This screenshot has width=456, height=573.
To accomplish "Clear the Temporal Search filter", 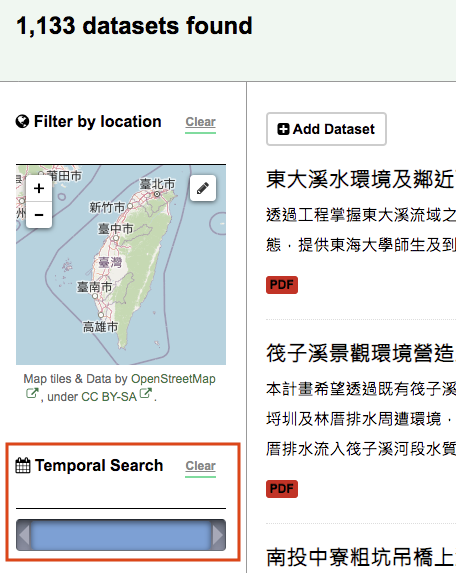I will click(200, 466).
